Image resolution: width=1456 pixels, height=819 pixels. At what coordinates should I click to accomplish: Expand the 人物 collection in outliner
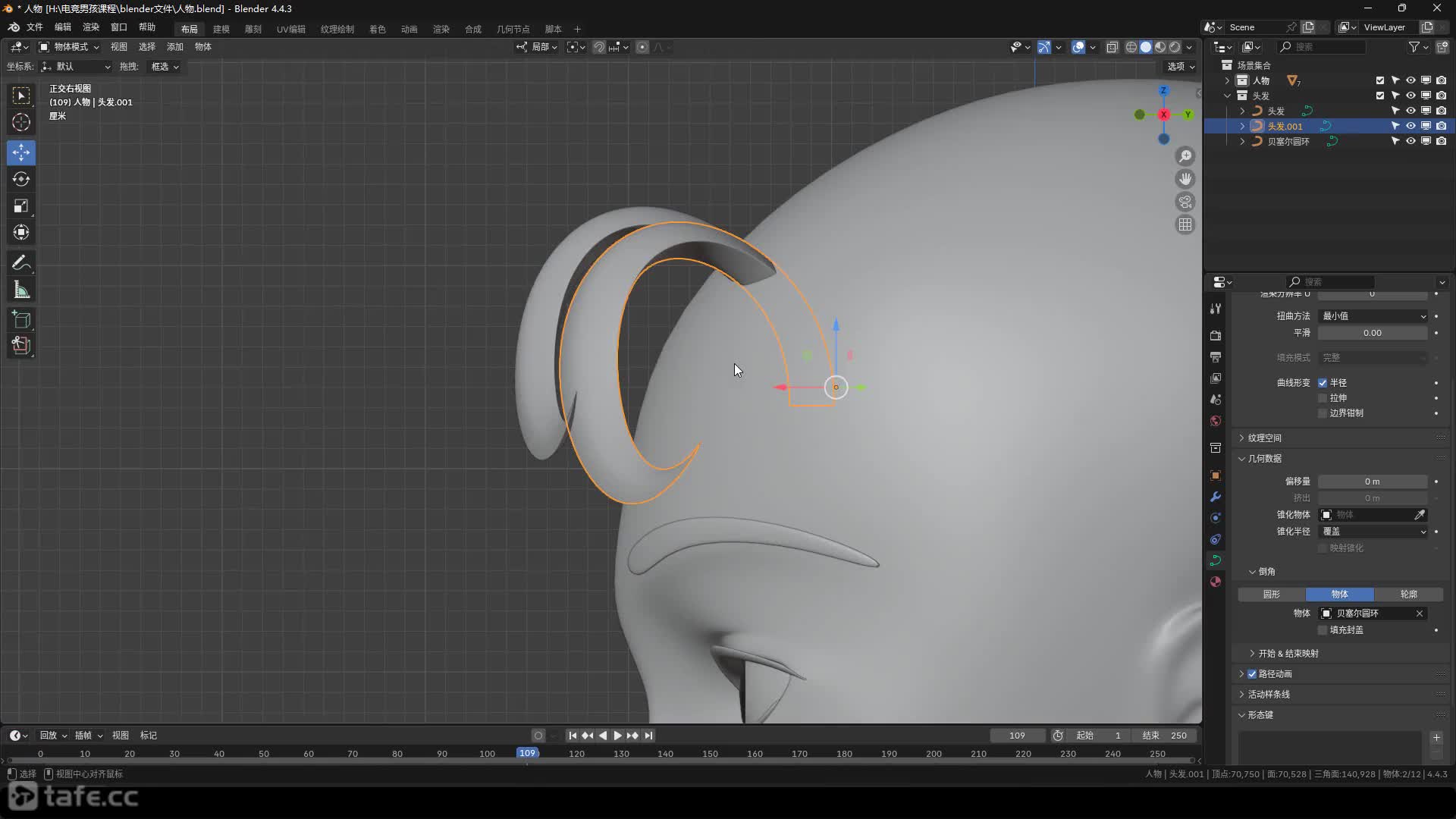(1227, 80)
